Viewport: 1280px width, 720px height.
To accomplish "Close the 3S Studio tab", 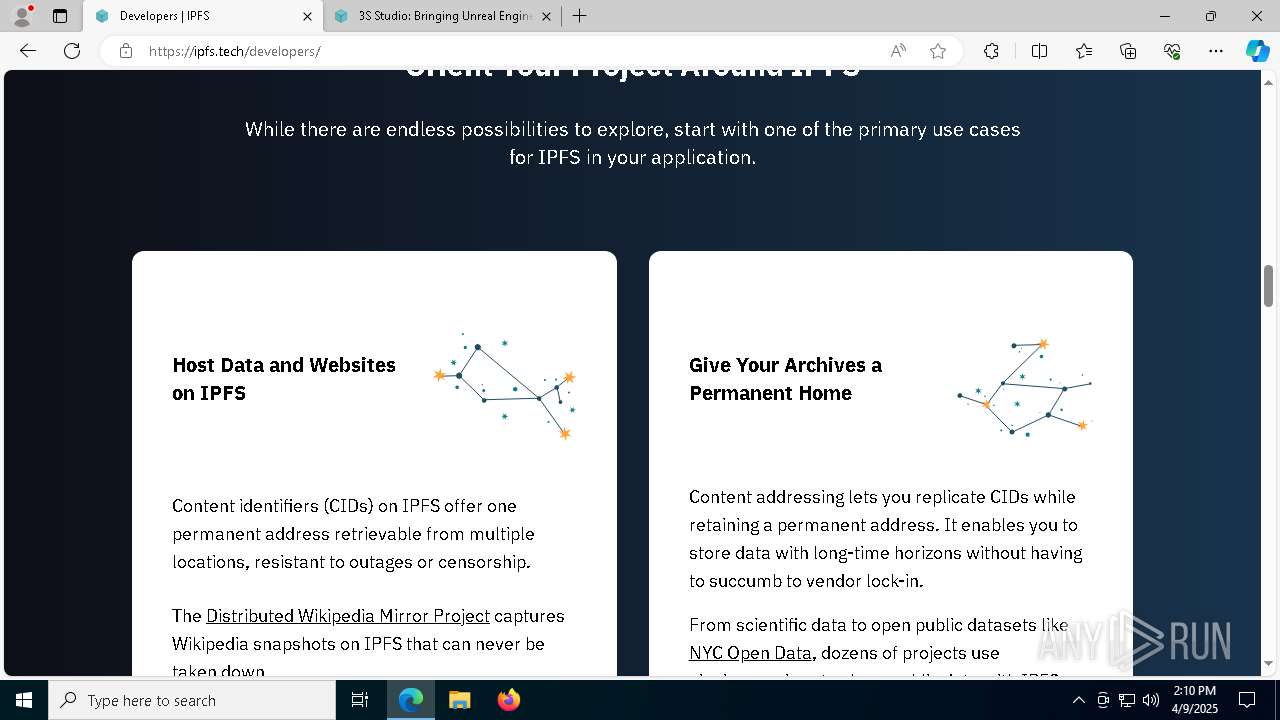I will 546,16.
